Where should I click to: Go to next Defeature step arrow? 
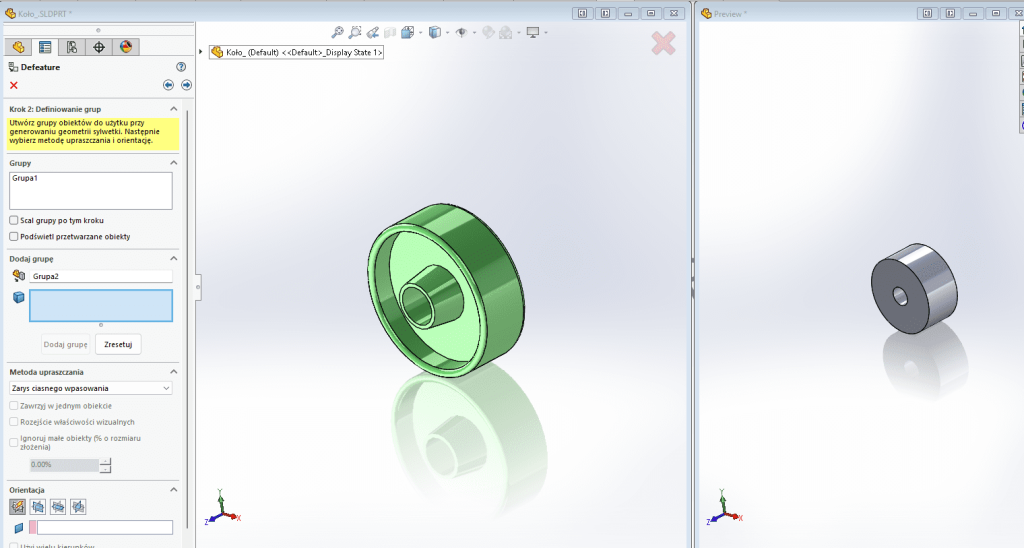click(186, 85)
